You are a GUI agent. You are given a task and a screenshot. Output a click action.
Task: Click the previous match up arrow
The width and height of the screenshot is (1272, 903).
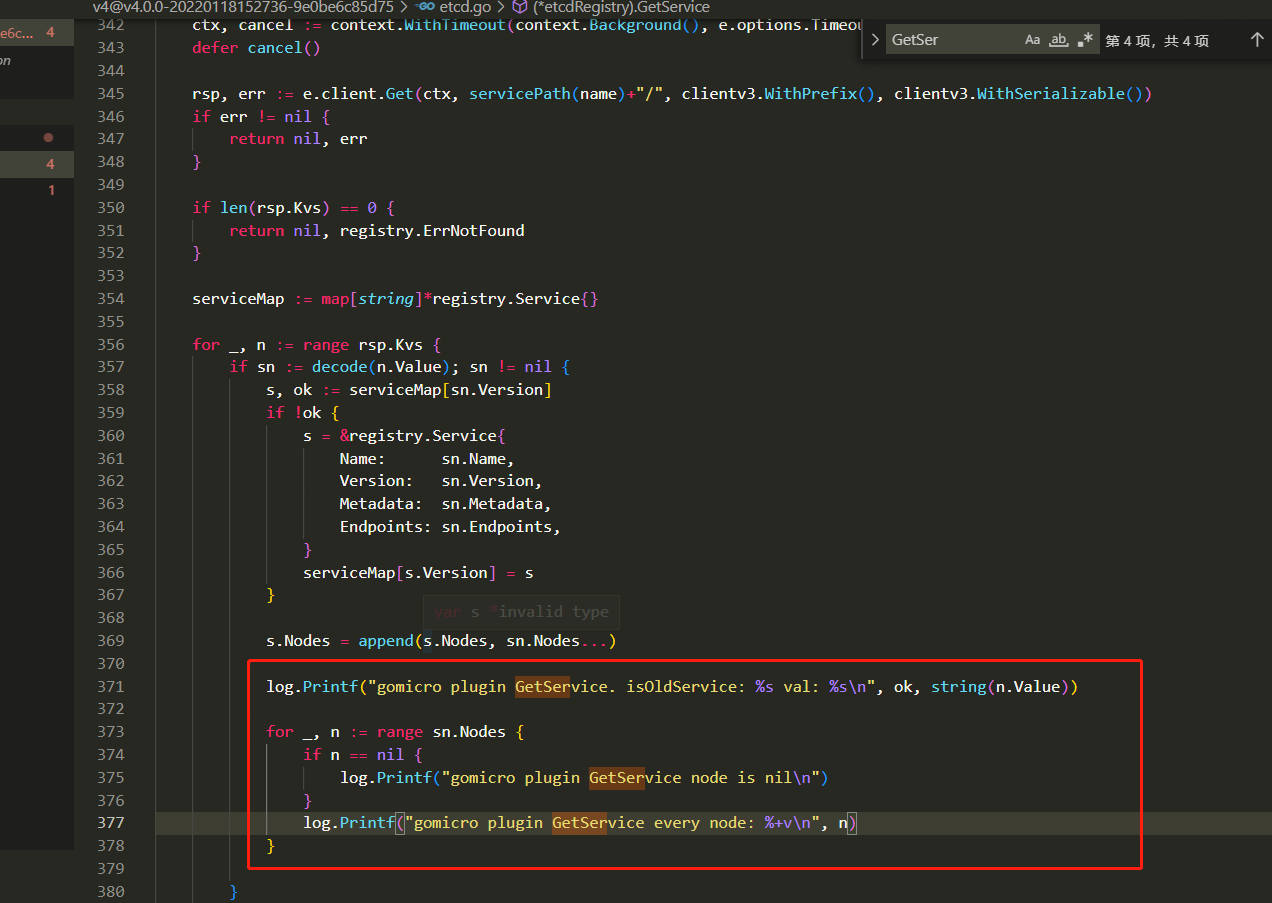pos(1257,39)
